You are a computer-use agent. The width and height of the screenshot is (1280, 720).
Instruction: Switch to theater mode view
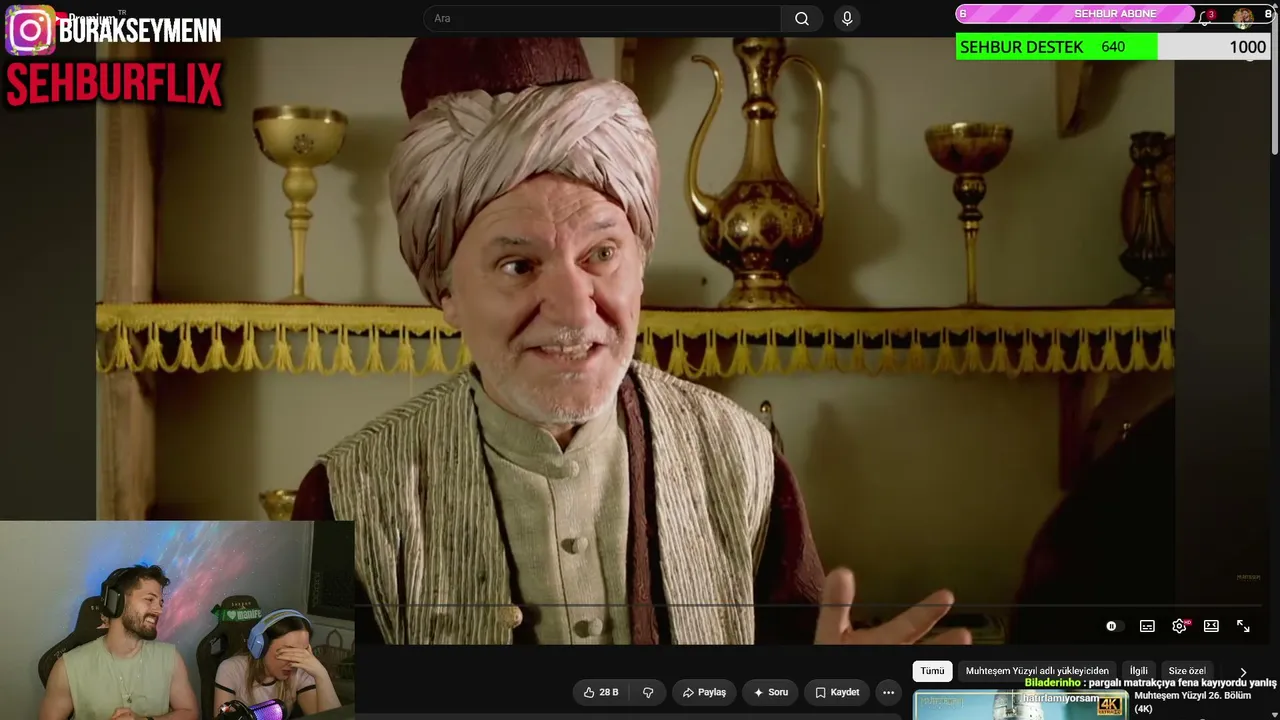[x=1211, y=626]
